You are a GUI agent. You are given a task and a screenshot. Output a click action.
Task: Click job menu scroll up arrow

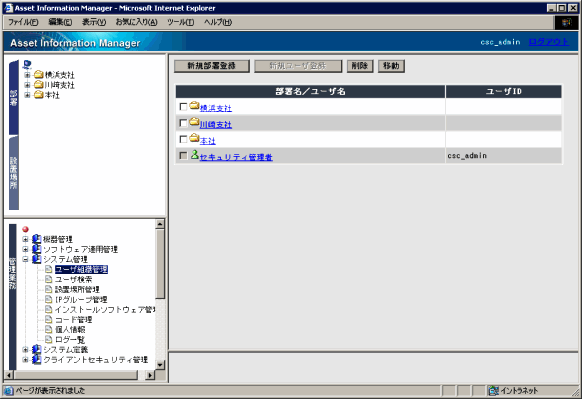pyautogui.click(x=160, y=224)
